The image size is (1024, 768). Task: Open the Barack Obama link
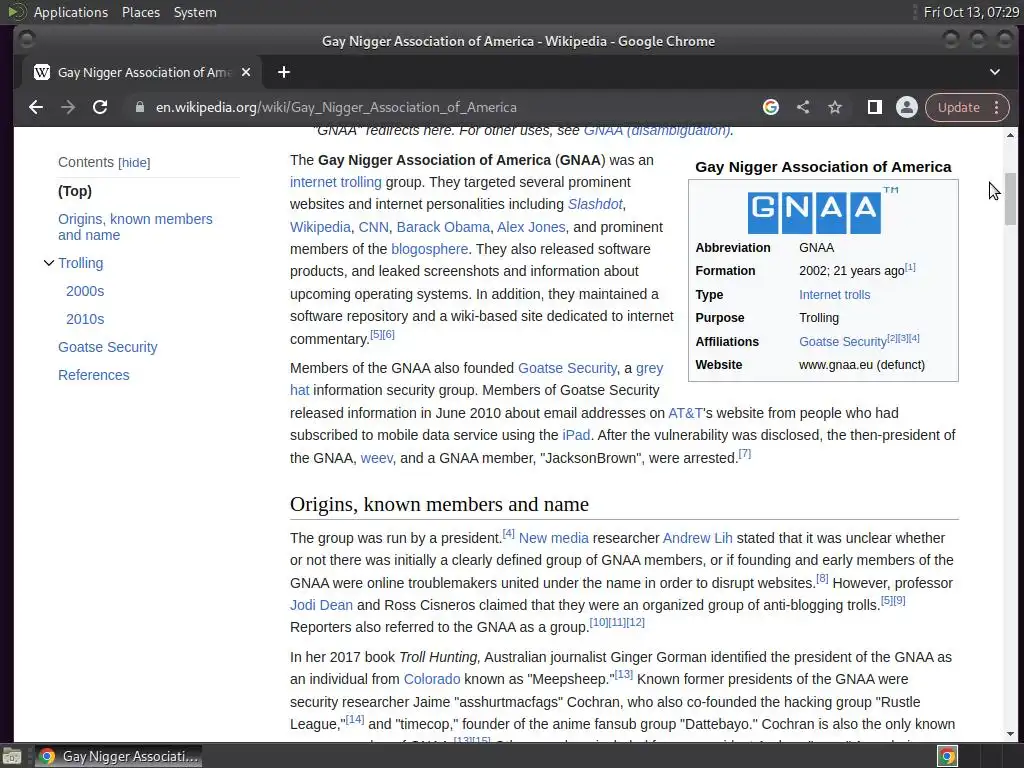coord(443,227)
